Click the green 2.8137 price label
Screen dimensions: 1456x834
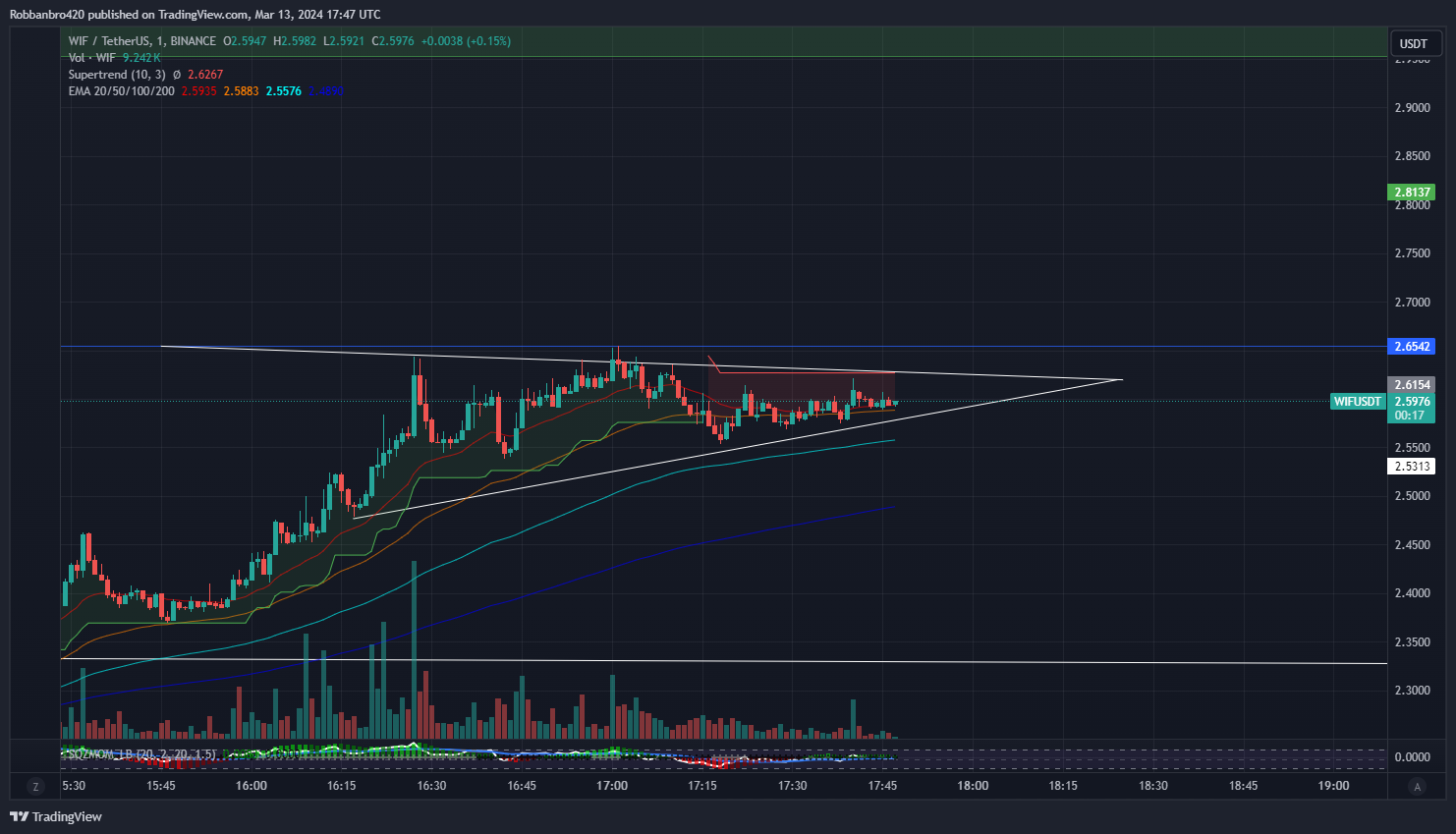point(1412,193)
